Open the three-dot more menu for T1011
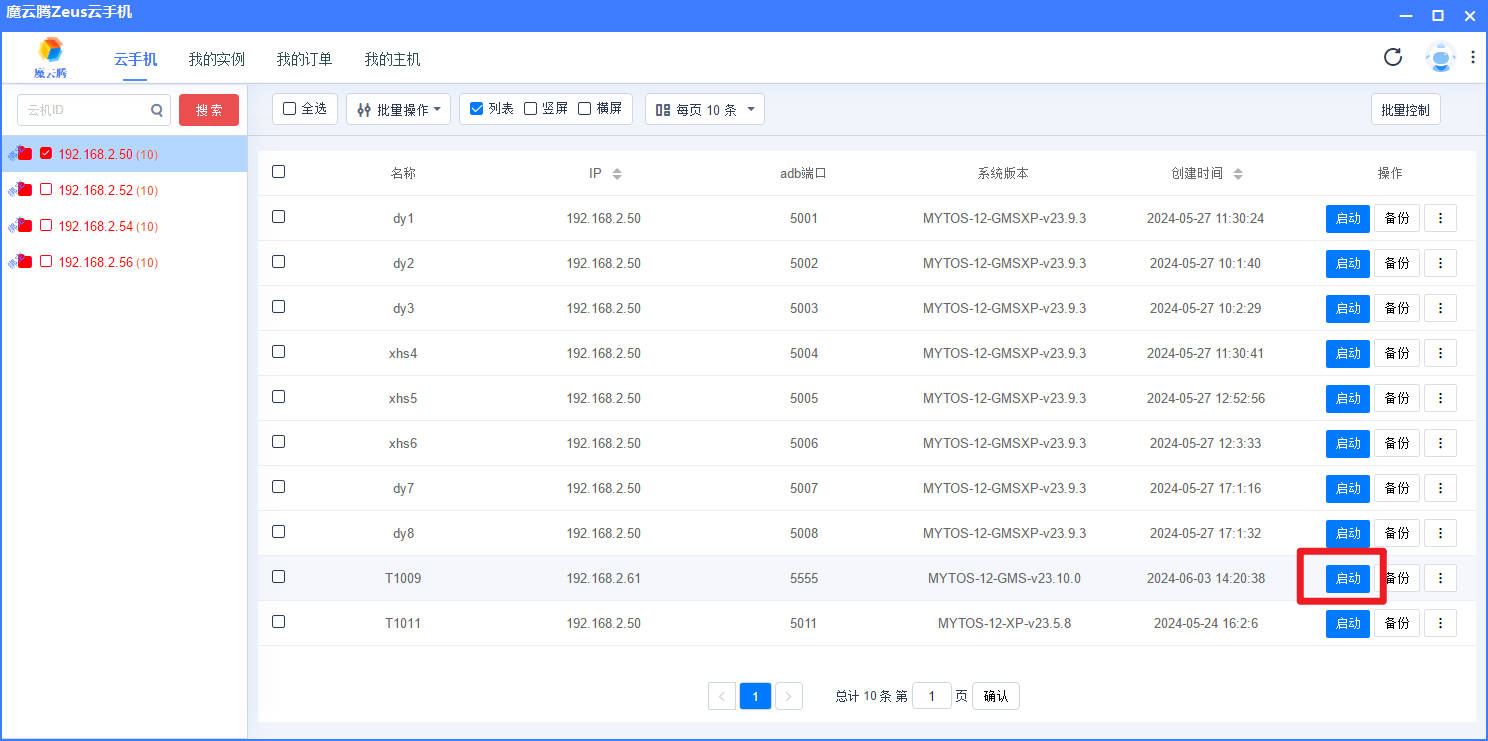This screenshot has width=1488, height=741. pyautogui.click(x=1440, y=623)
